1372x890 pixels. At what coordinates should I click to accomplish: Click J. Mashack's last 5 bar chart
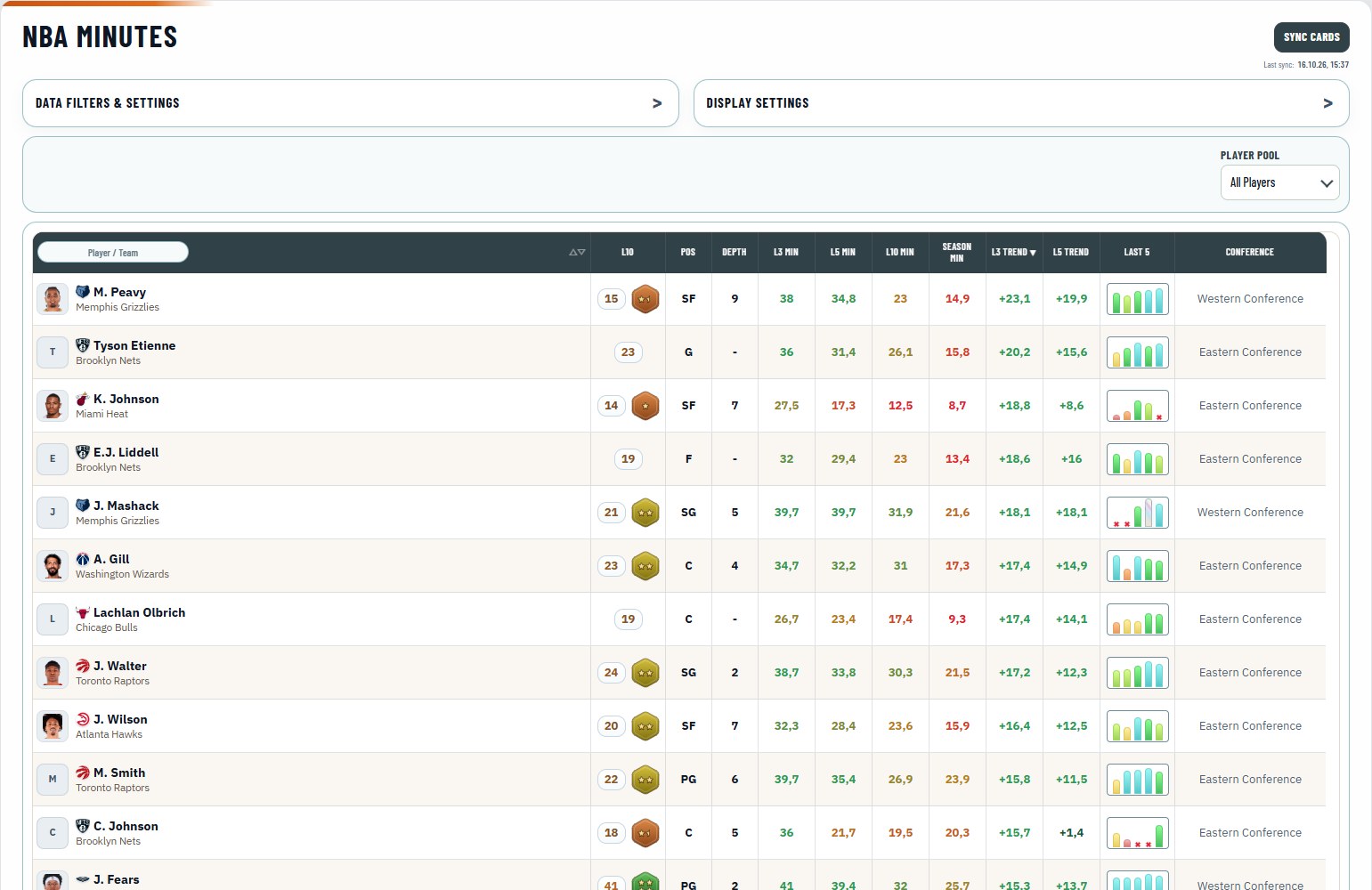(1137, 513)
